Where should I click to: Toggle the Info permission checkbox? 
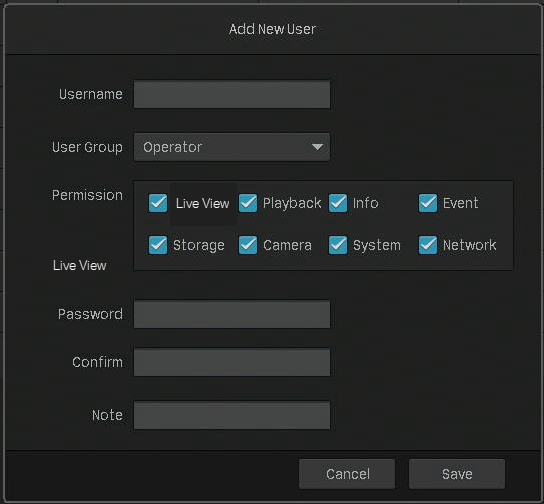pos(338,203)
